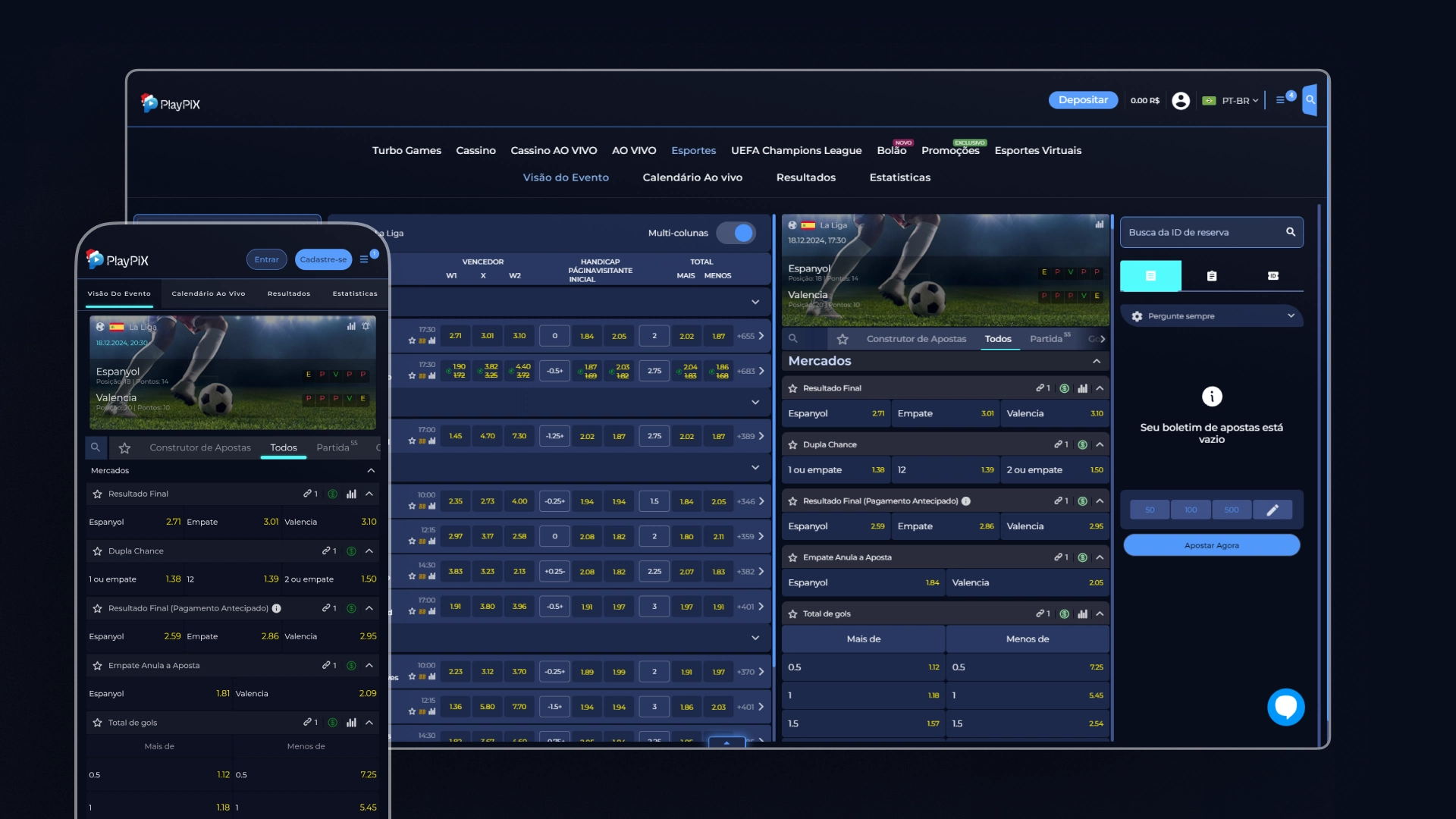Select the bet slip tab icon
This screenshot has width=1456, height=819.
click(x=1150, y=276)
